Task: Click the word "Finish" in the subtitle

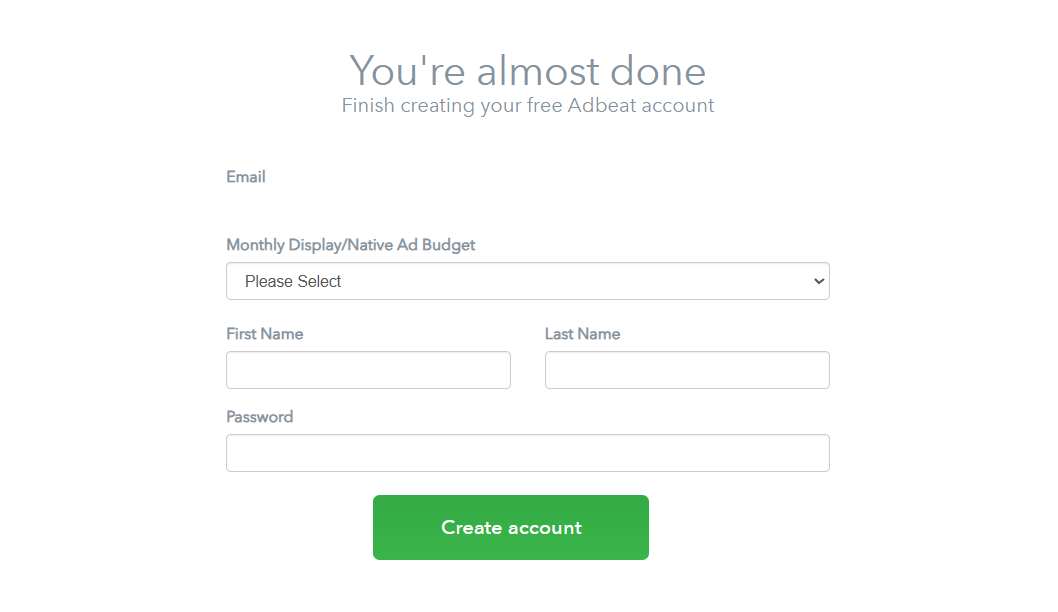Action: point(368,105)
